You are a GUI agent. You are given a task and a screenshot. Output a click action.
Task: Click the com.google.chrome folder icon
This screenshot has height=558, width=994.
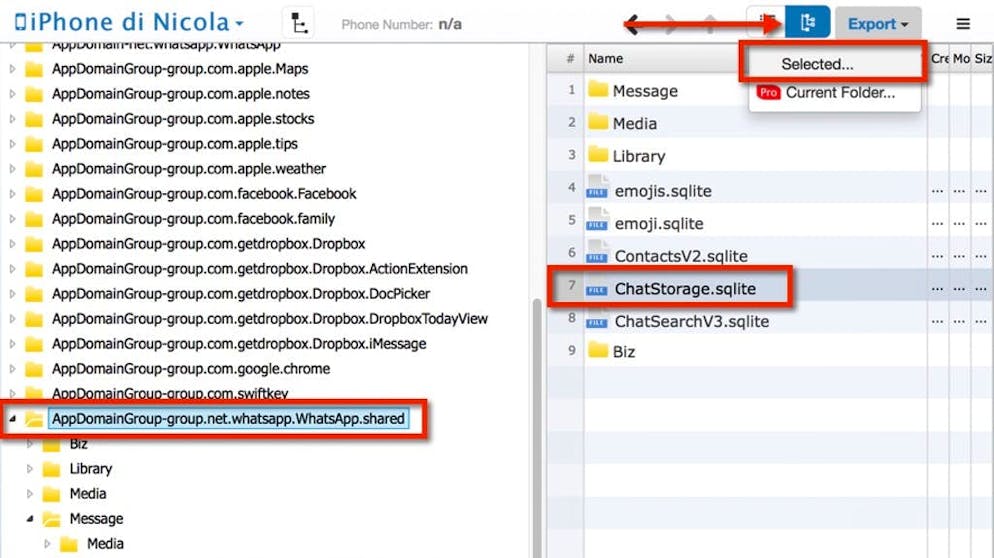[34, 369]
